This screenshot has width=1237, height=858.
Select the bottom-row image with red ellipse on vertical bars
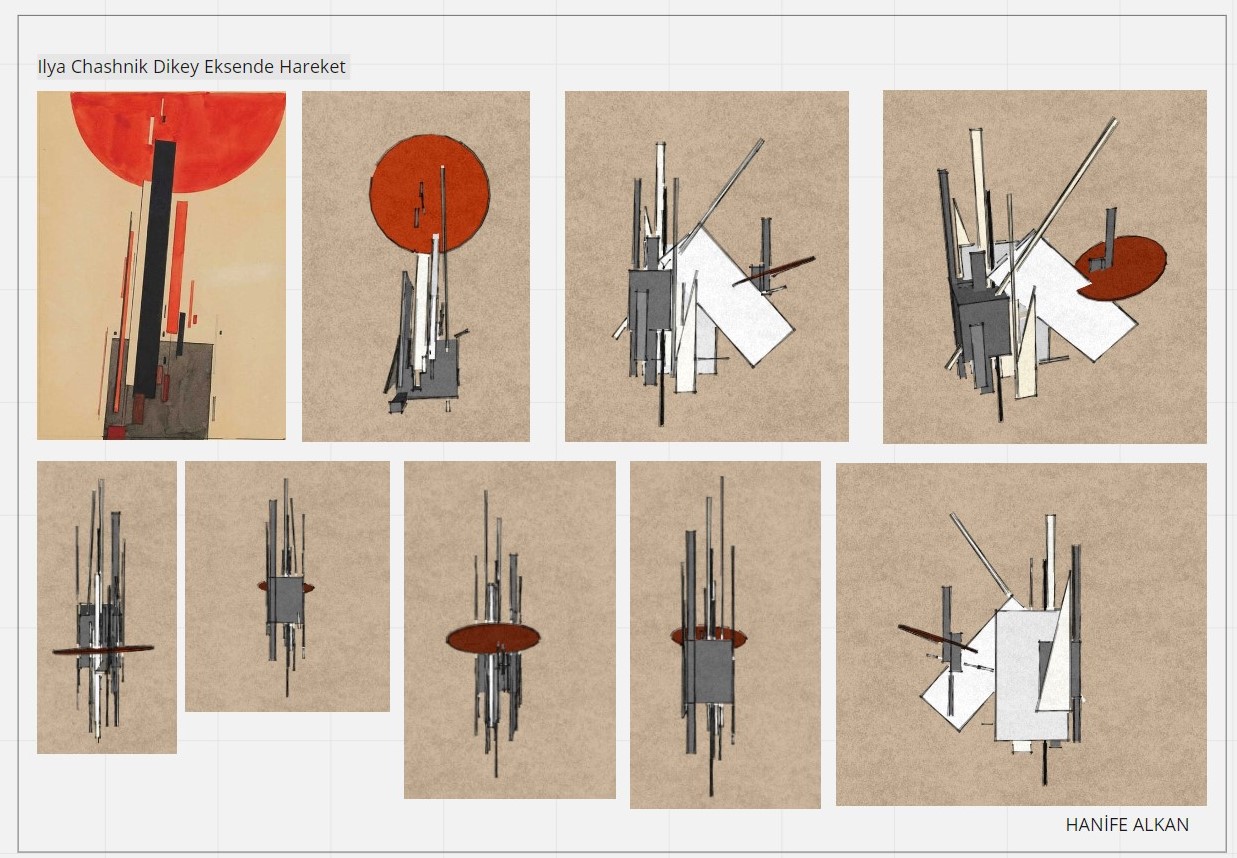(x=510, y=630)
